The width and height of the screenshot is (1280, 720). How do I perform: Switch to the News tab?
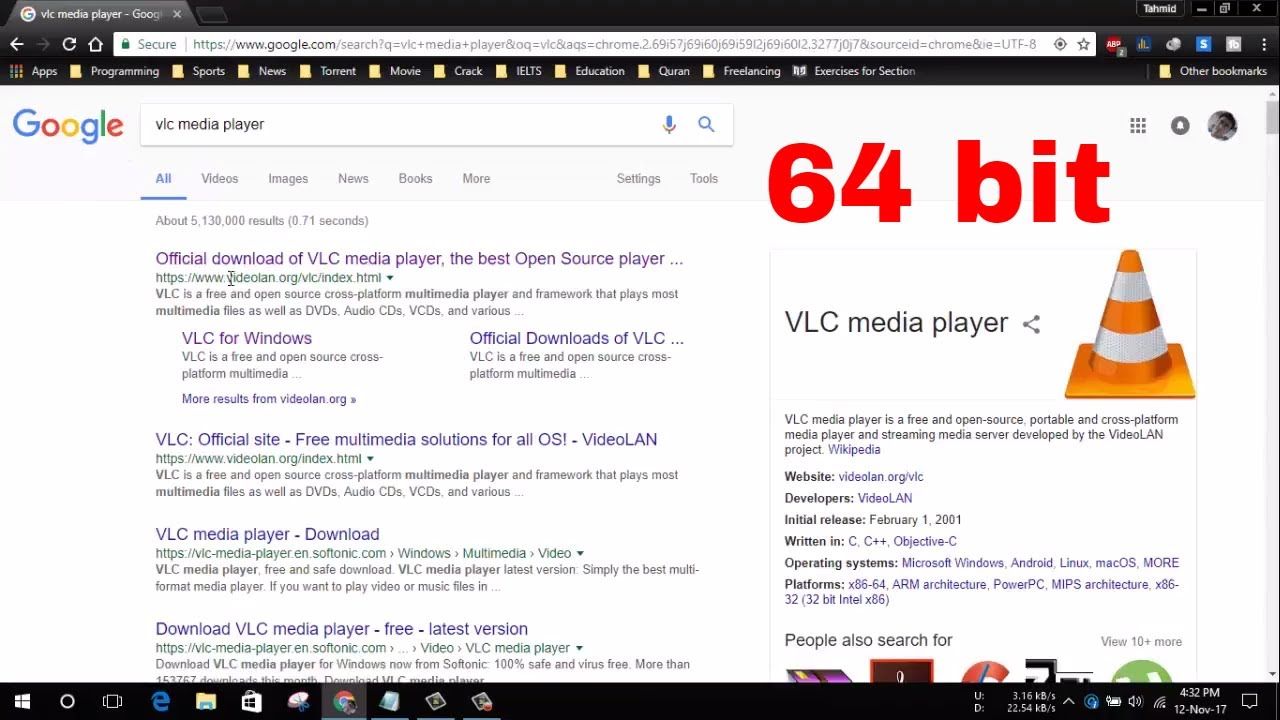[x=353, y=178]
